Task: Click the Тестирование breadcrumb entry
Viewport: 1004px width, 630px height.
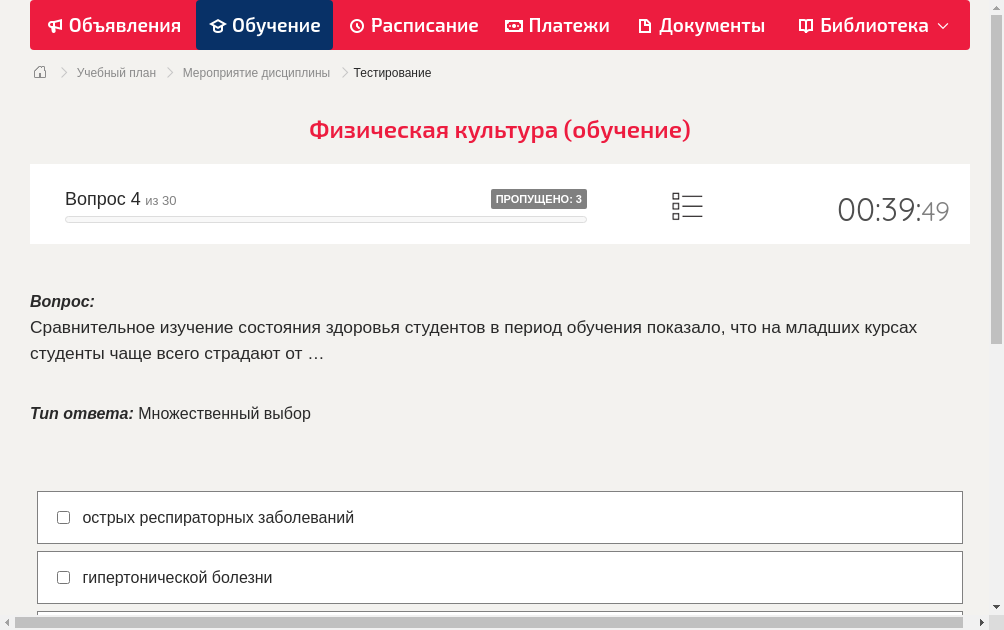Action: (392, 72)
